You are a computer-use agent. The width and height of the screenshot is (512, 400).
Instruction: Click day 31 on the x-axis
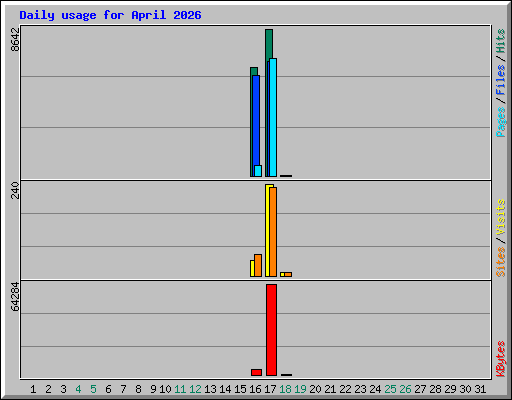[480, 389]
